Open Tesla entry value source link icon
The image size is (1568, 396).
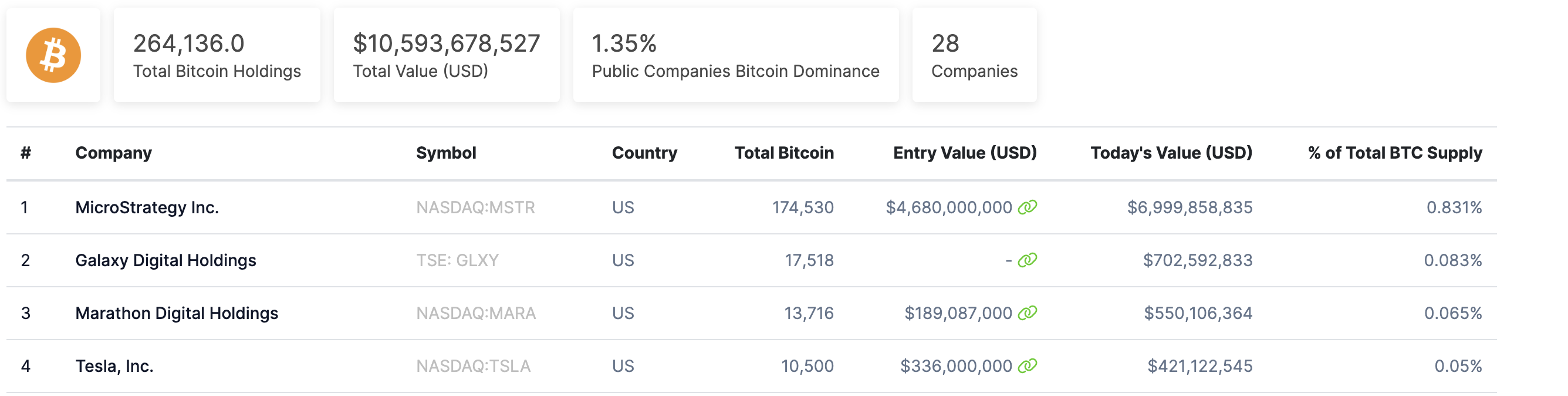(1028, 366)
